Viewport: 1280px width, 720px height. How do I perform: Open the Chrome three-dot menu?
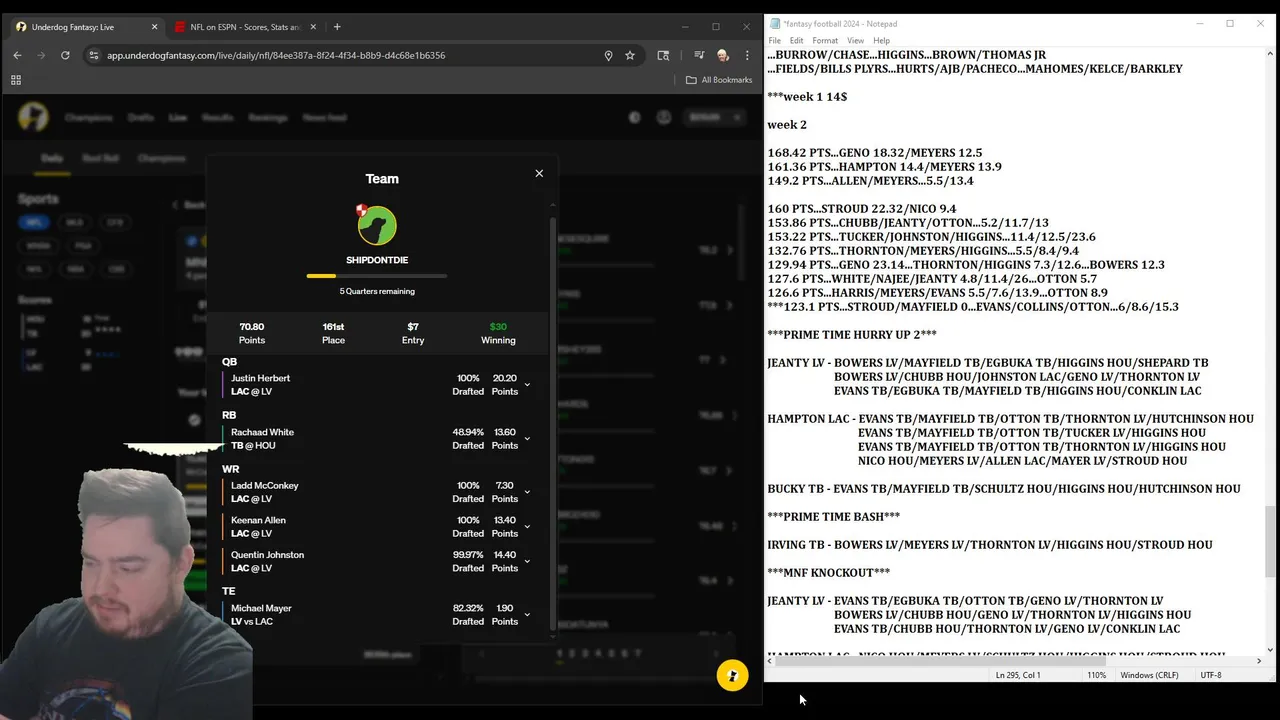pos(747,55)
